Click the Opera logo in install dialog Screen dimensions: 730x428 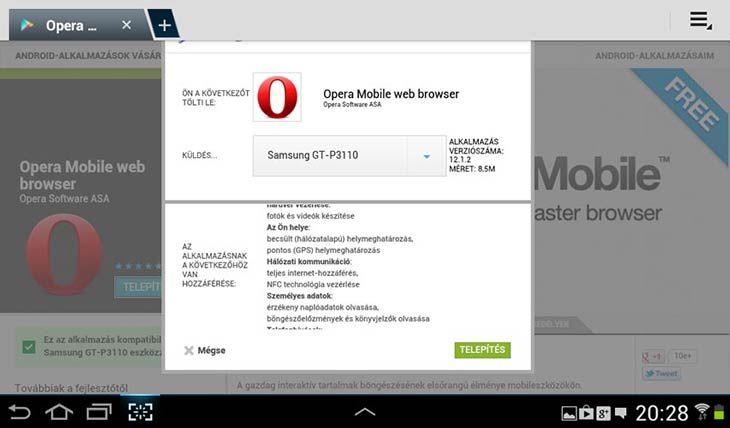277,97
